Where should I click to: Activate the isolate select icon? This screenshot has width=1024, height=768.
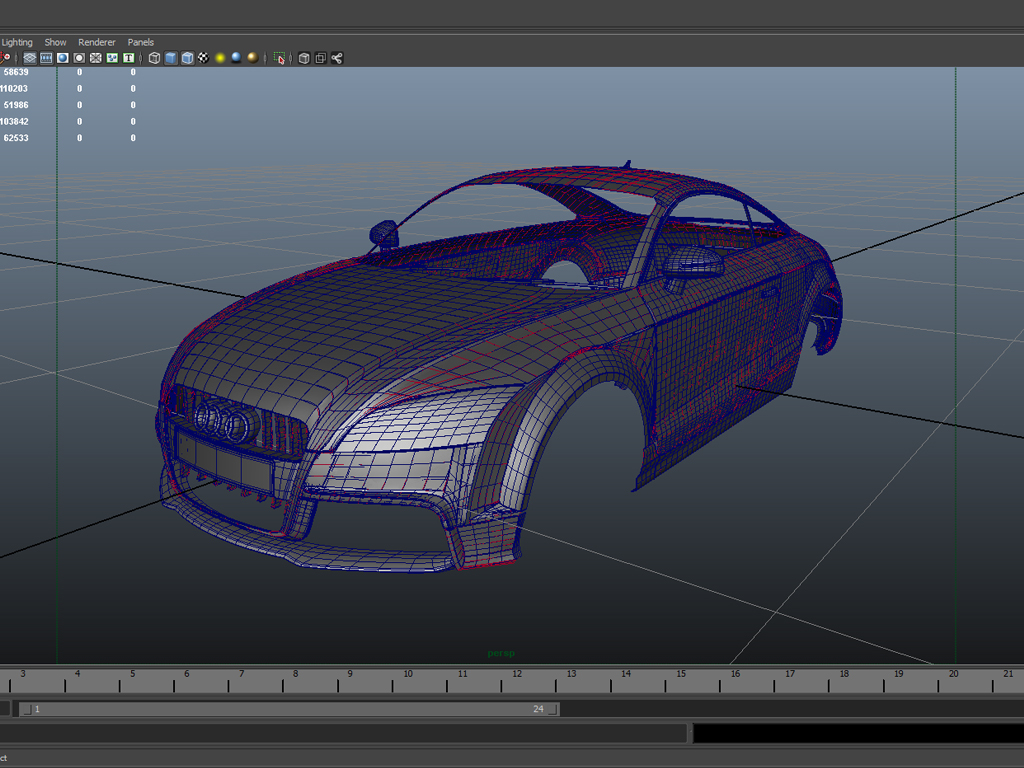tap(279, 58)
